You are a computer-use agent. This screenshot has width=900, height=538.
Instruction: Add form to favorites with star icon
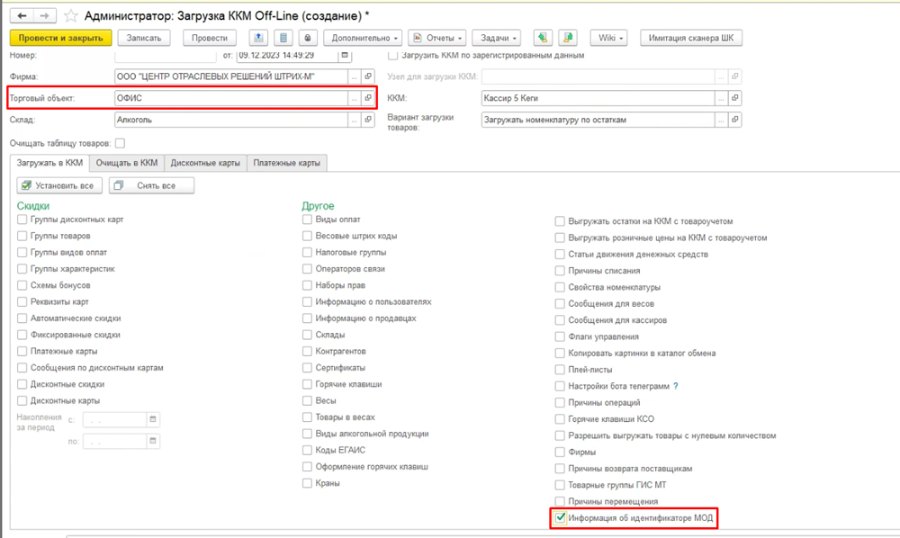[71, 16]
